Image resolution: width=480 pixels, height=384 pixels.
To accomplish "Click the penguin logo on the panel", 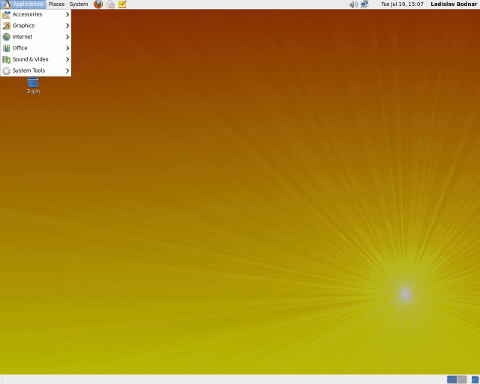I will click(x=7, y=4).
